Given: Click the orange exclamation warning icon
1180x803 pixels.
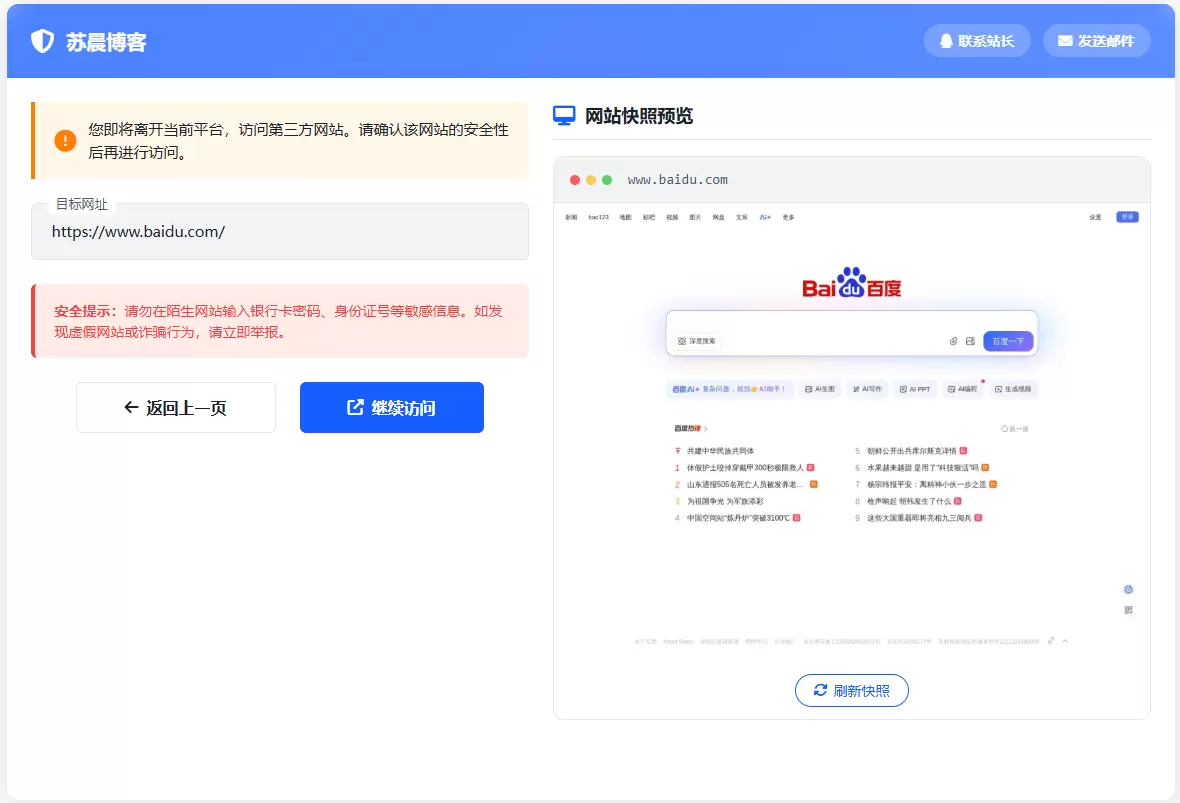Looking at the screenshot, I should 64,140.
